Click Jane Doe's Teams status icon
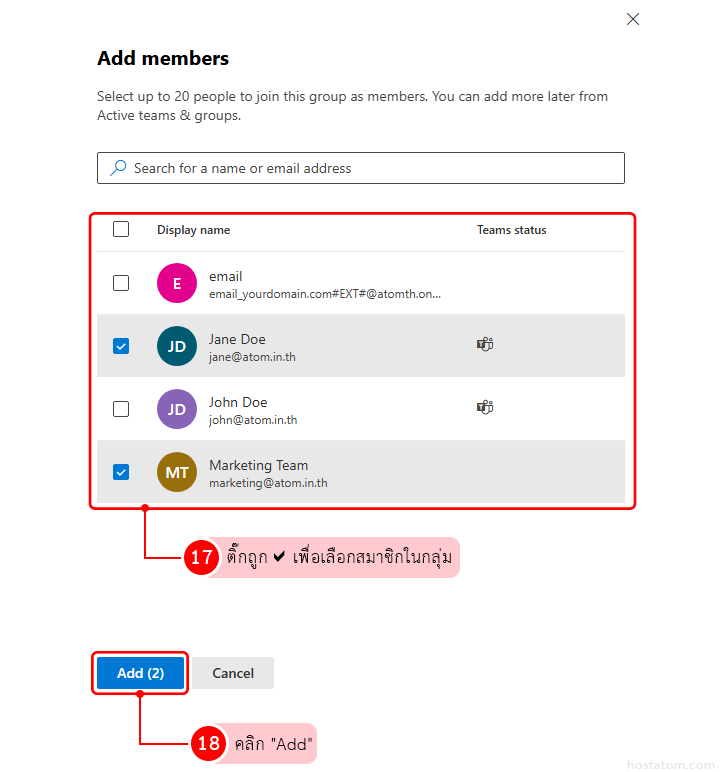The width and height of the screenshot is (720, 772). (485, 344)
